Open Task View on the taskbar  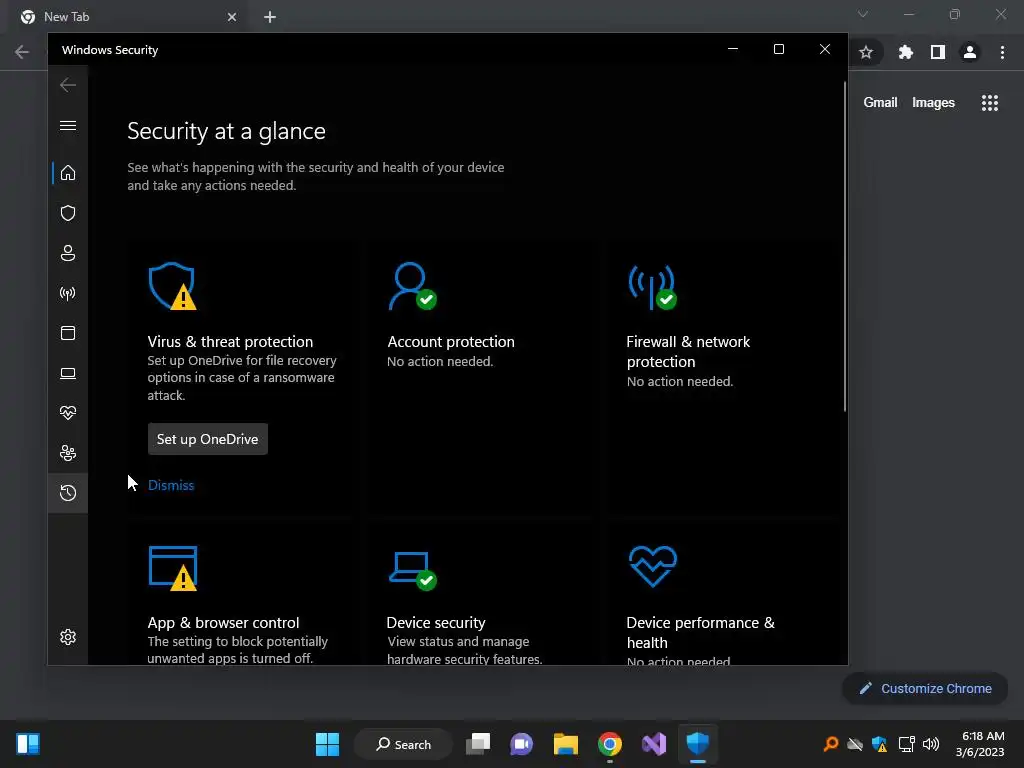[x=478, y=744]
